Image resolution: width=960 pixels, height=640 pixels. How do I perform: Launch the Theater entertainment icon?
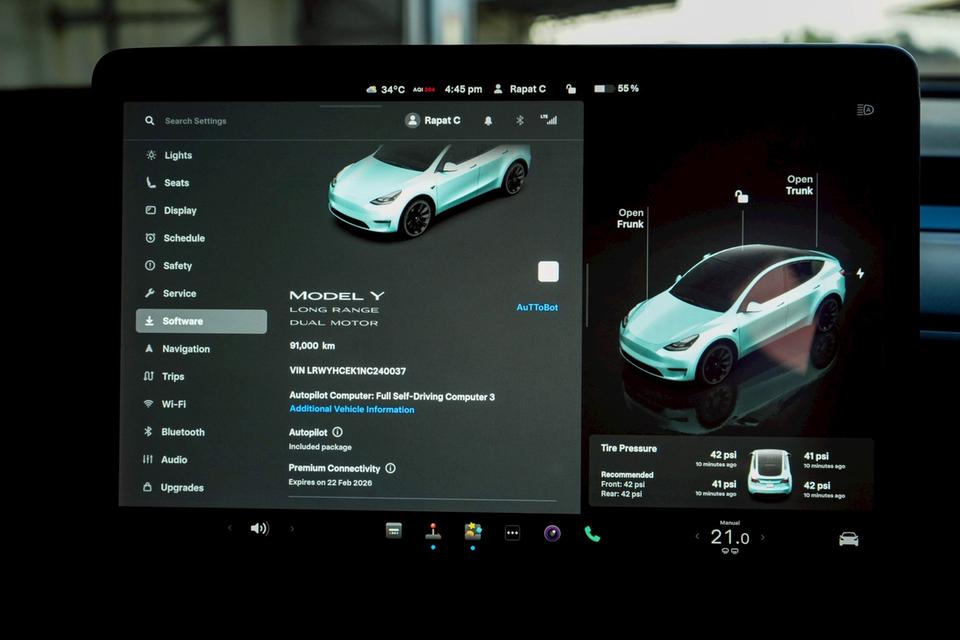coord(472,533)
